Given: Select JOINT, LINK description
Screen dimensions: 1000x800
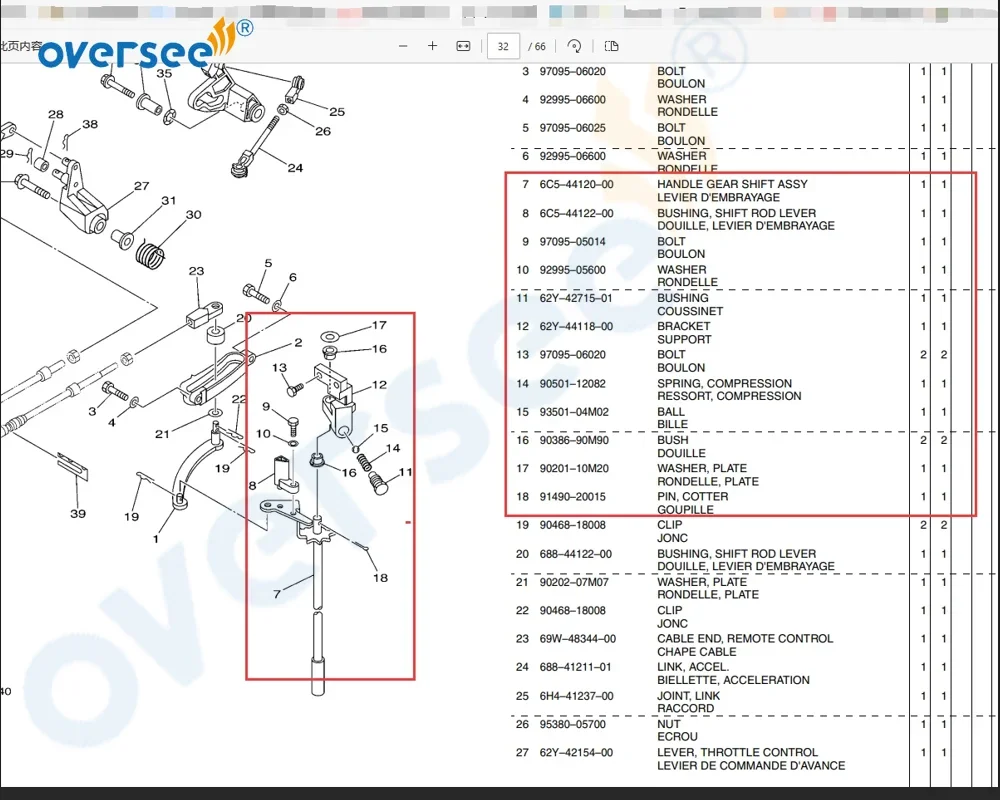Looking at the screenshot, I should [x=688, y=696].
